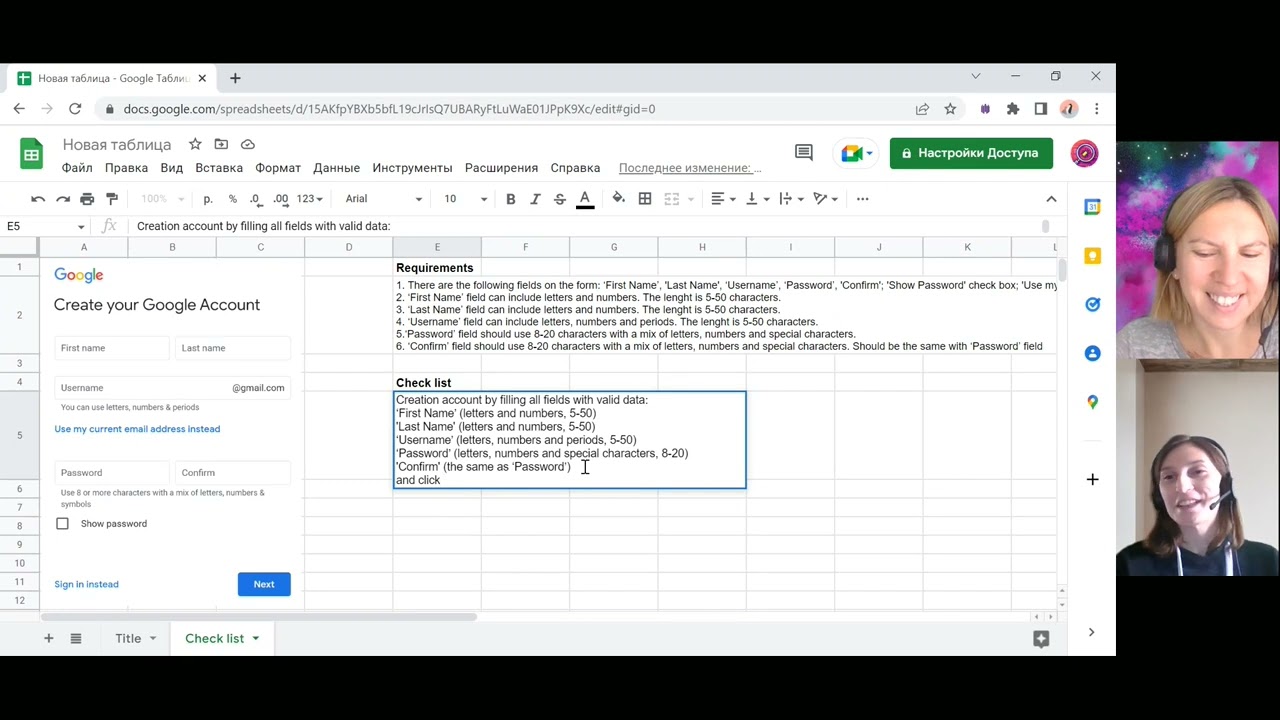Screen dimensions: 1280x720
Task: Open the all sheets list
Action: click(x=76, y=638)
